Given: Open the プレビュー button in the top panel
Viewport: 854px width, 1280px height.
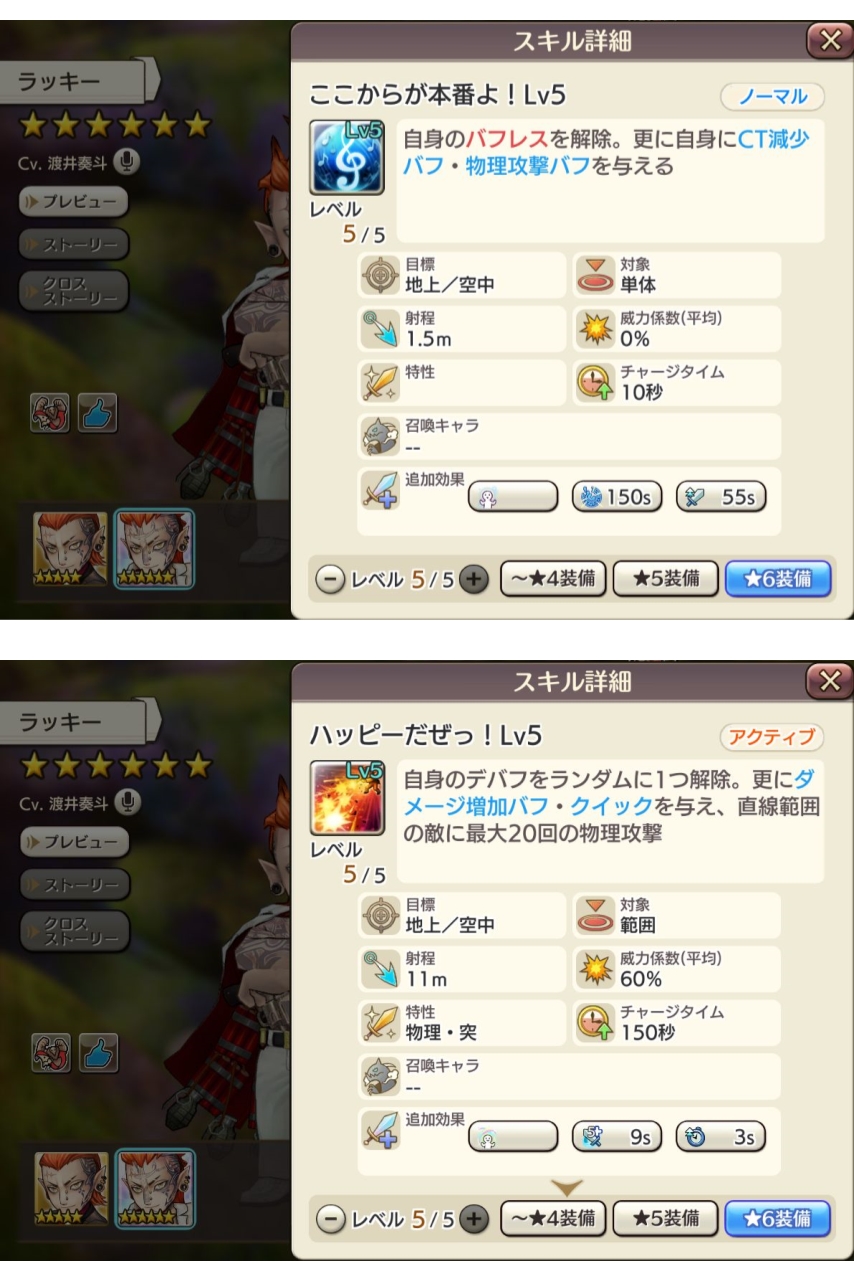Looking at the screenshot, I should (74, 201).
